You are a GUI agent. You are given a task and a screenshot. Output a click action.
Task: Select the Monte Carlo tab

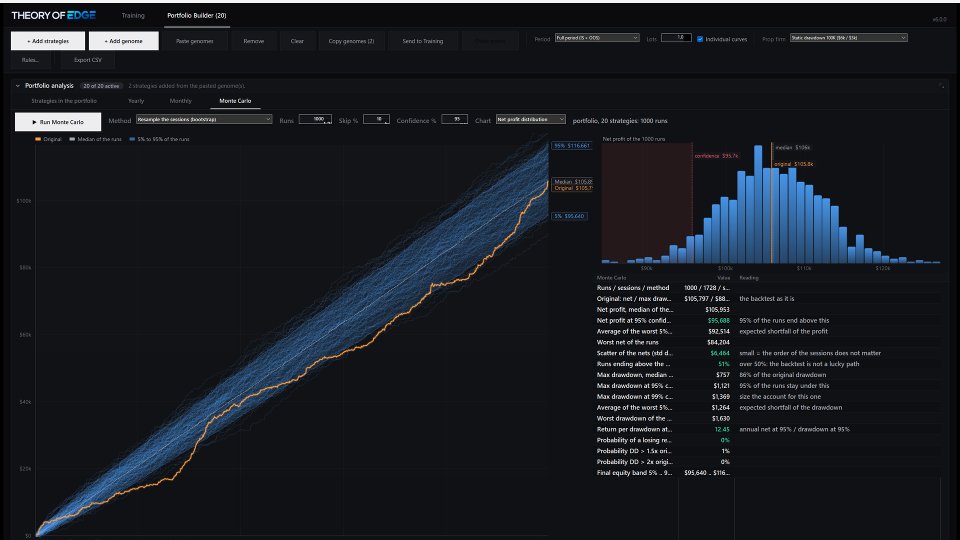235,101
